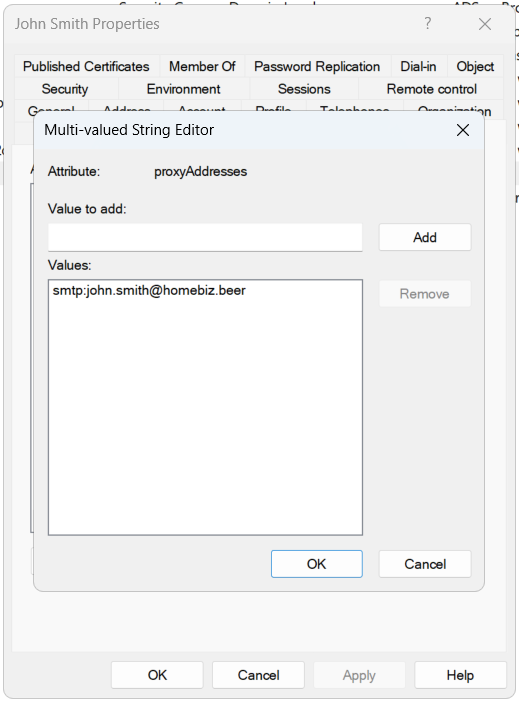Cancel the Multi-valued String Editor
This screenshot has height=703, width=519.
click(x=425, y=564)
